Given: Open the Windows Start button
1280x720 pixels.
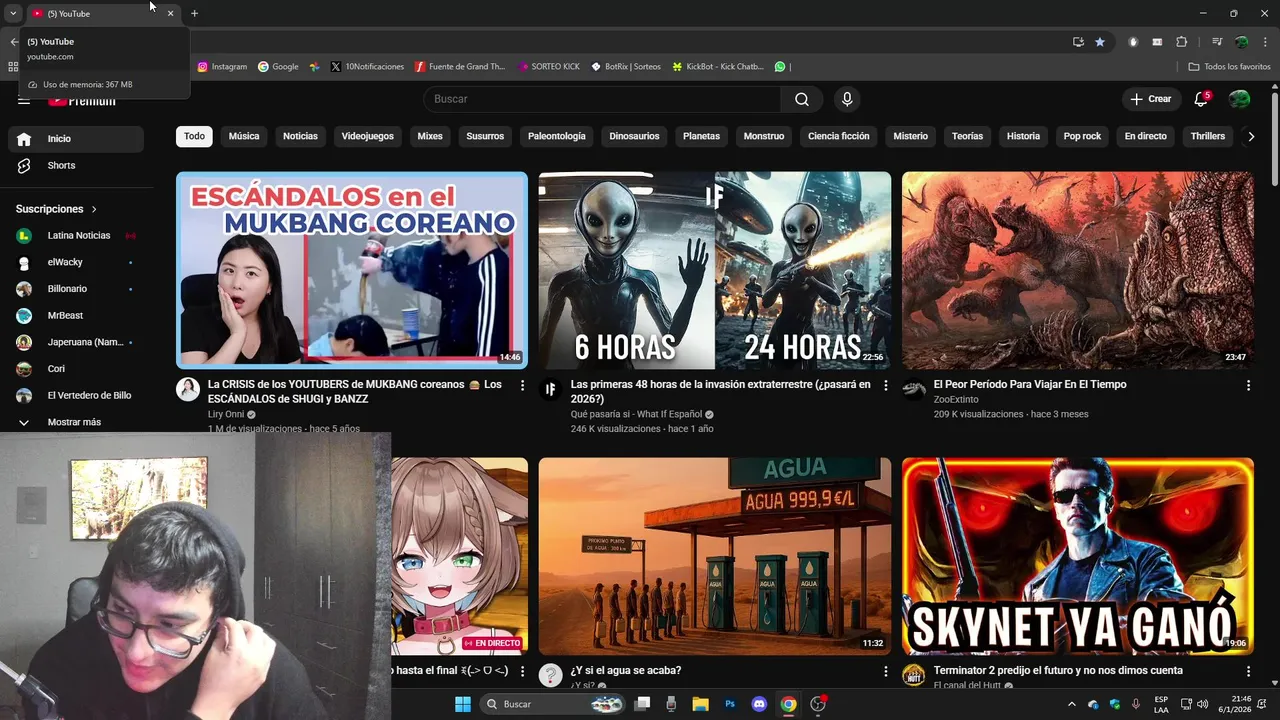Looking at the screenshot, I should [463, 704].
